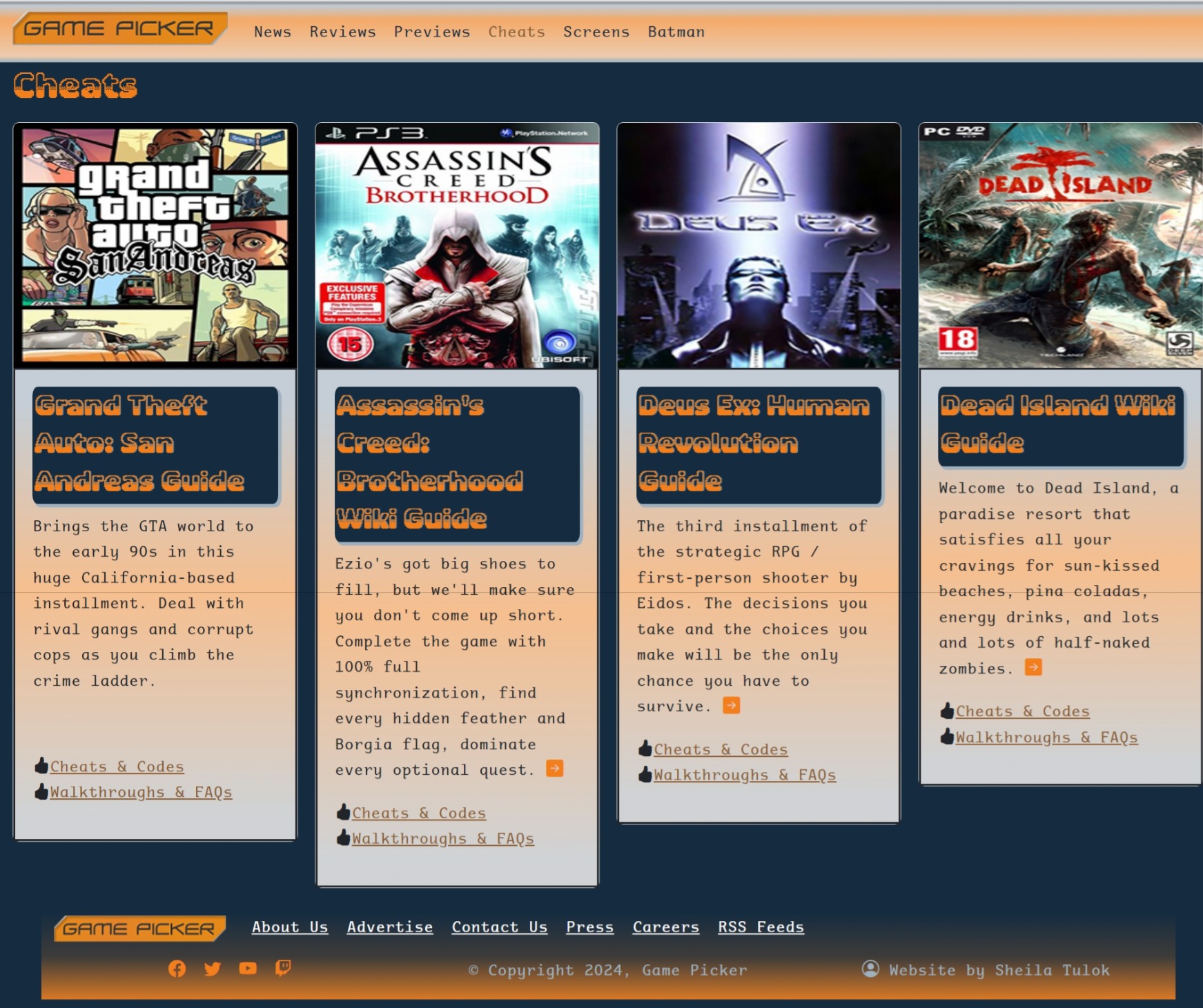Click arrow icon after Assassin's Creed description

(x=555, y=769)
